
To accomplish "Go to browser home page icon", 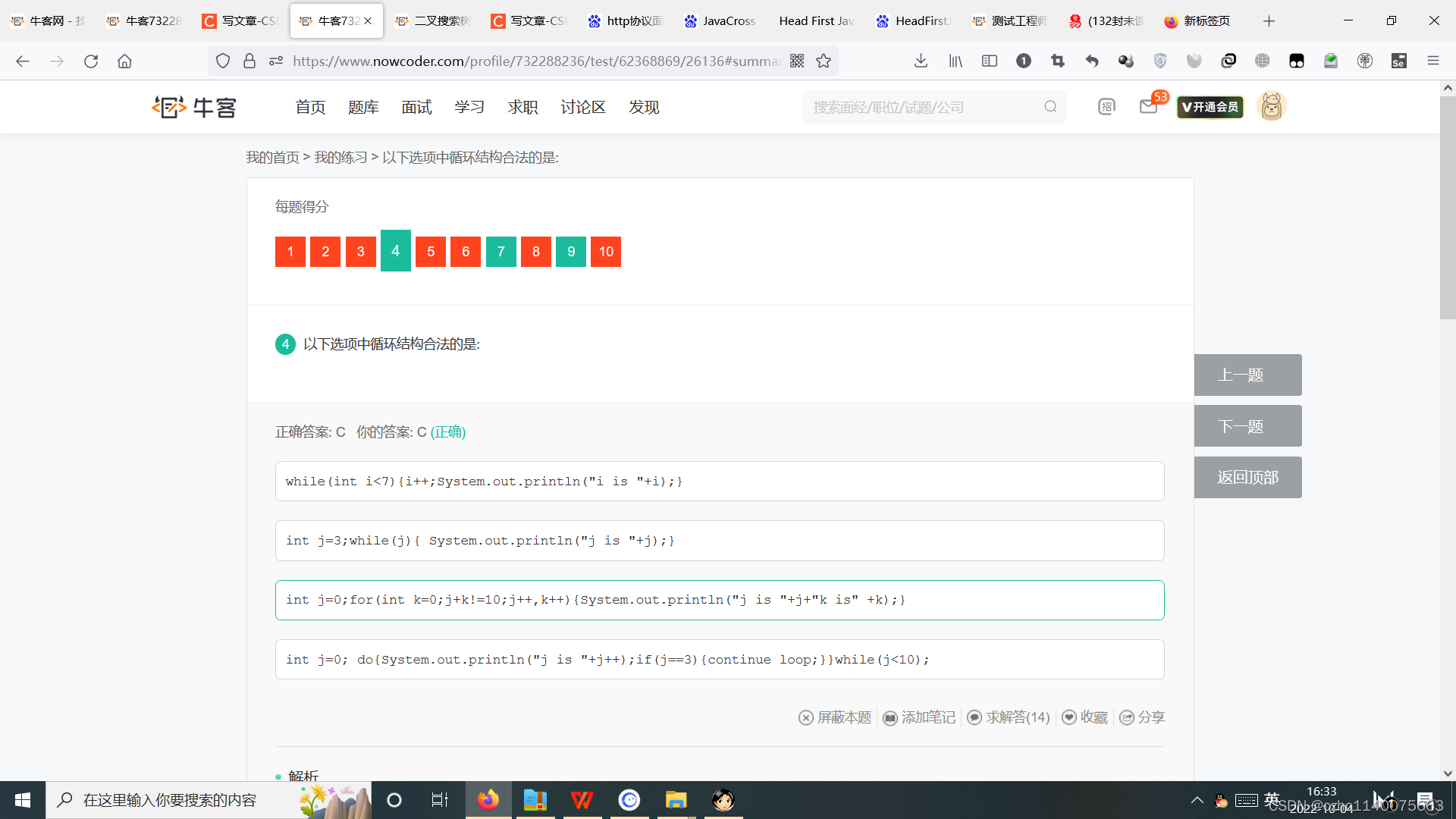I will click(125, 61).
